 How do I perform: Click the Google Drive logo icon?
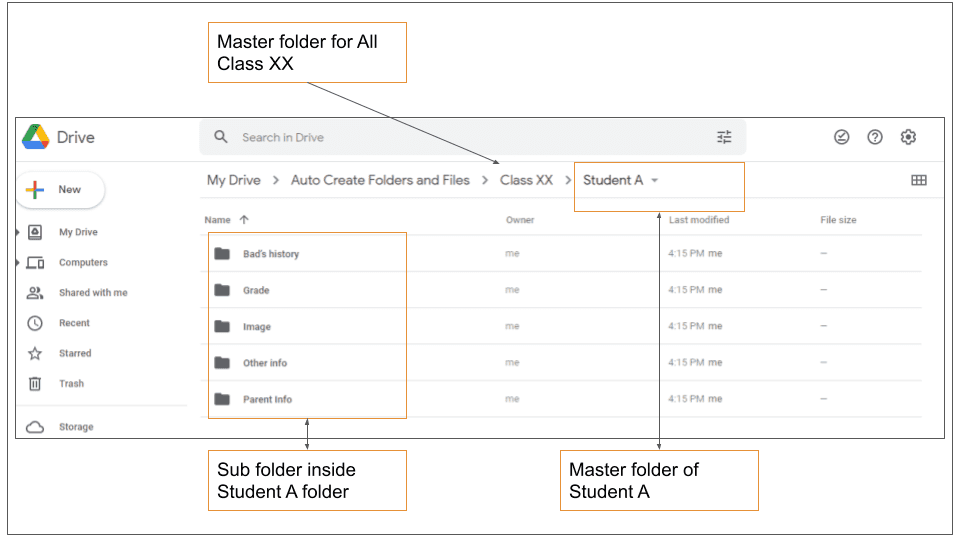36,138
